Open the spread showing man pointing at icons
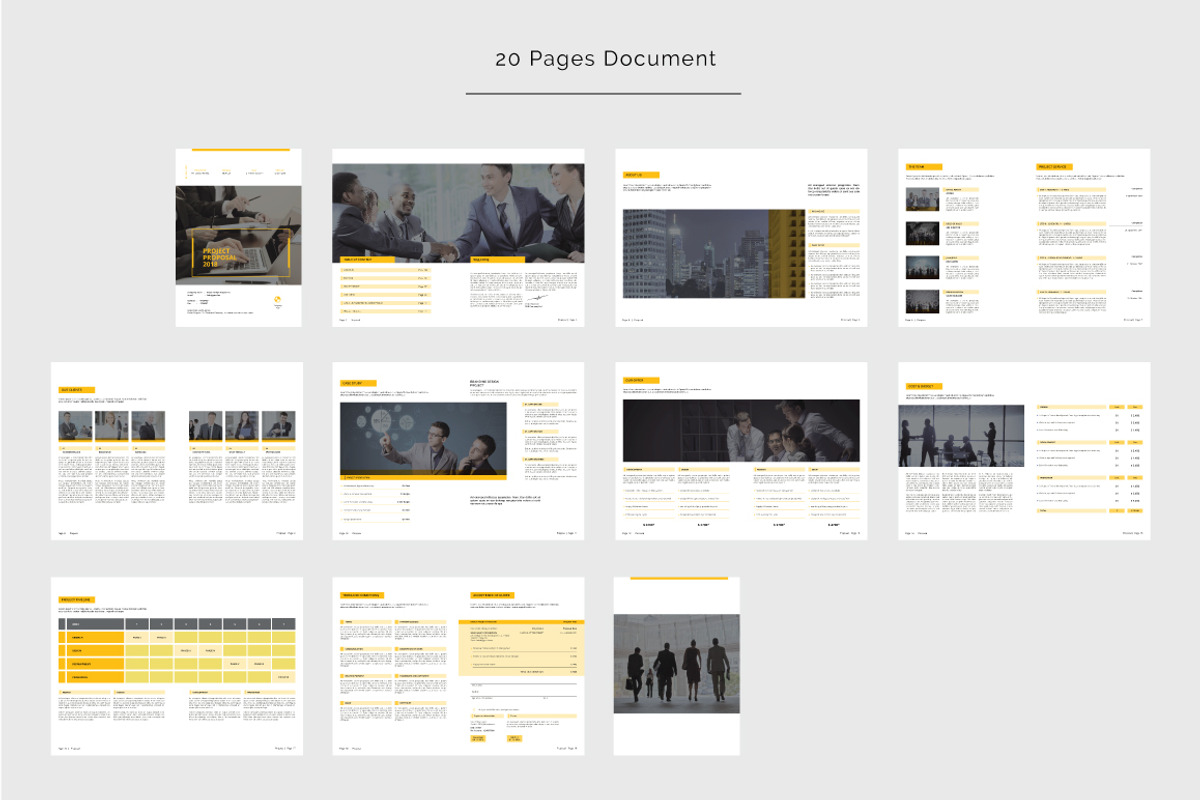The image size is (1200, 800). click(x=458, y=451)
